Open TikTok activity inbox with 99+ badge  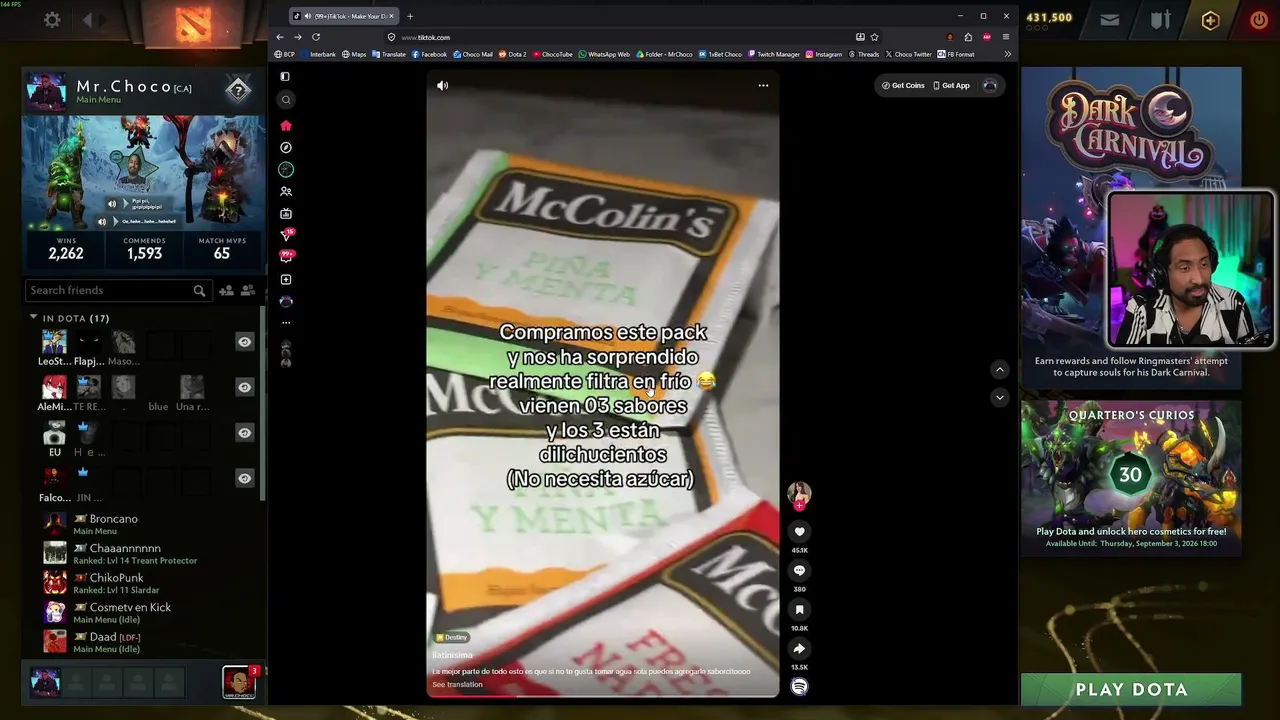[x=286, y=257]
